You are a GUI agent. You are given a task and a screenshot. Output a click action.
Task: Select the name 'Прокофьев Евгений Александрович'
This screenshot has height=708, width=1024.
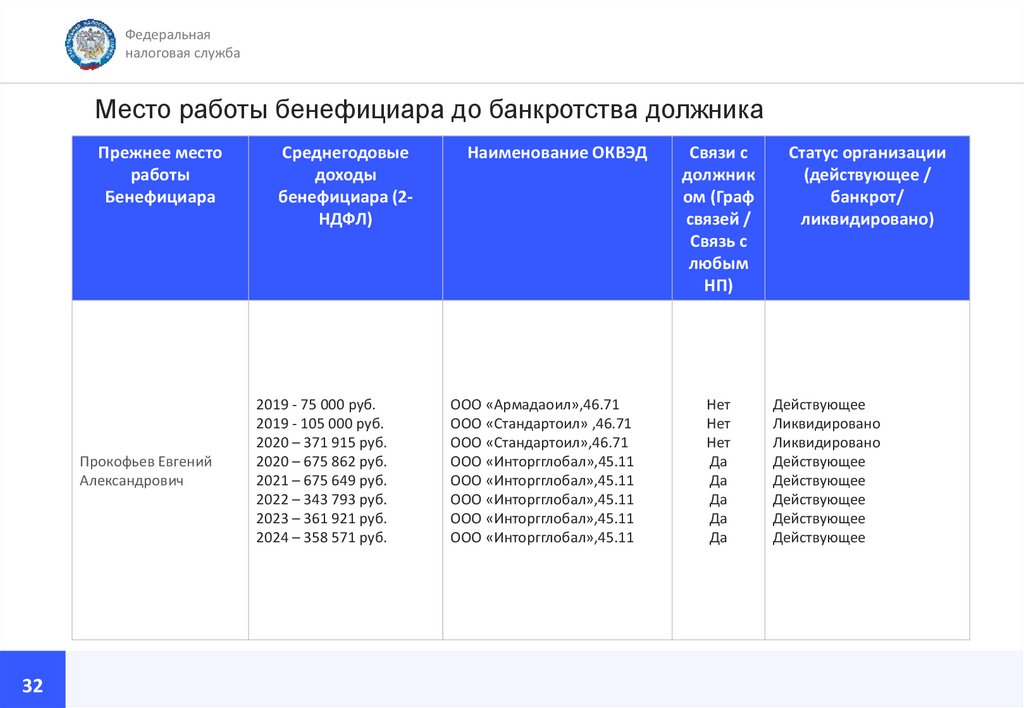click(x=146, y=471)
